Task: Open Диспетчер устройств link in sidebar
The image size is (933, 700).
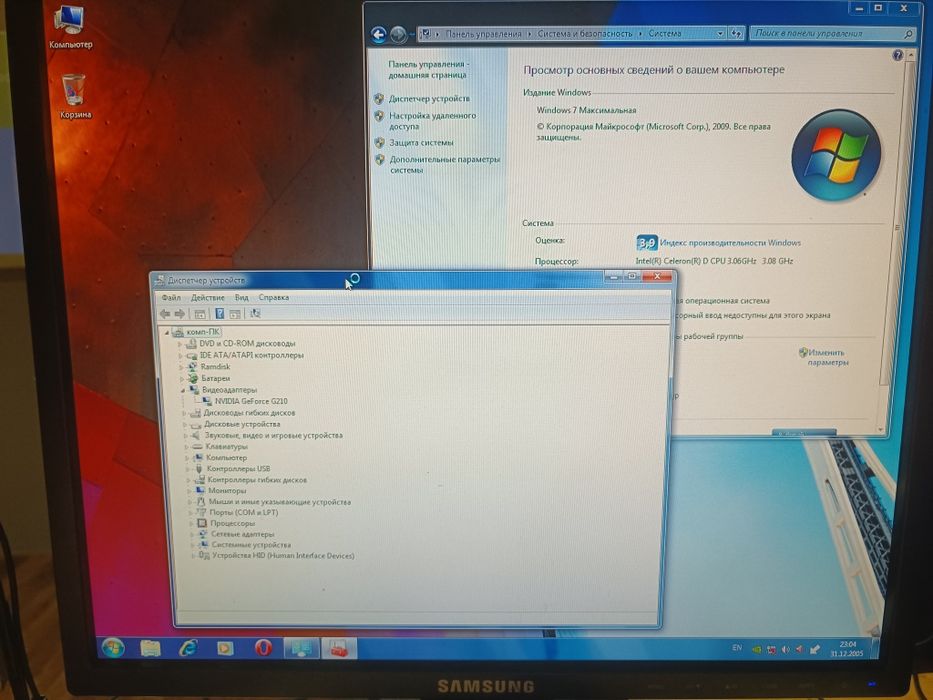Action: click(x=430, y=99)
